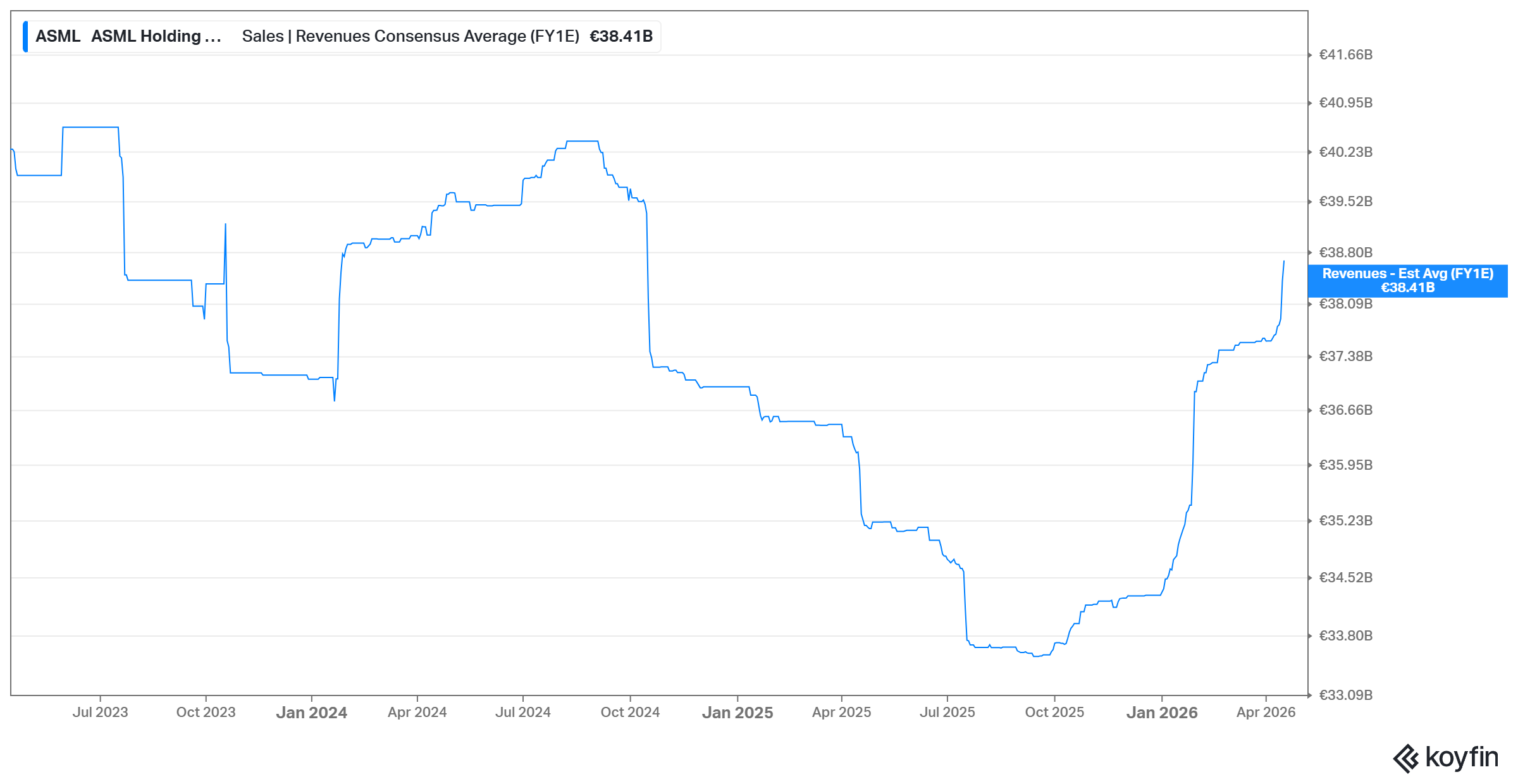Toggle visibility of the Sales consensus line
The height and width of the screenshot is (784, 1518).
click(x=410, y=36)
